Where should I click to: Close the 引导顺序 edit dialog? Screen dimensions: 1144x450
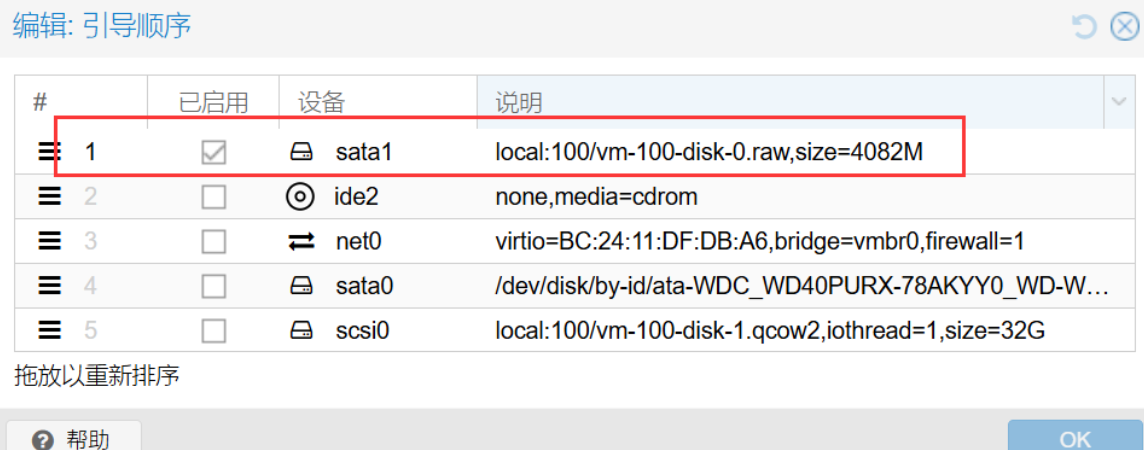tap(1124, 27)
